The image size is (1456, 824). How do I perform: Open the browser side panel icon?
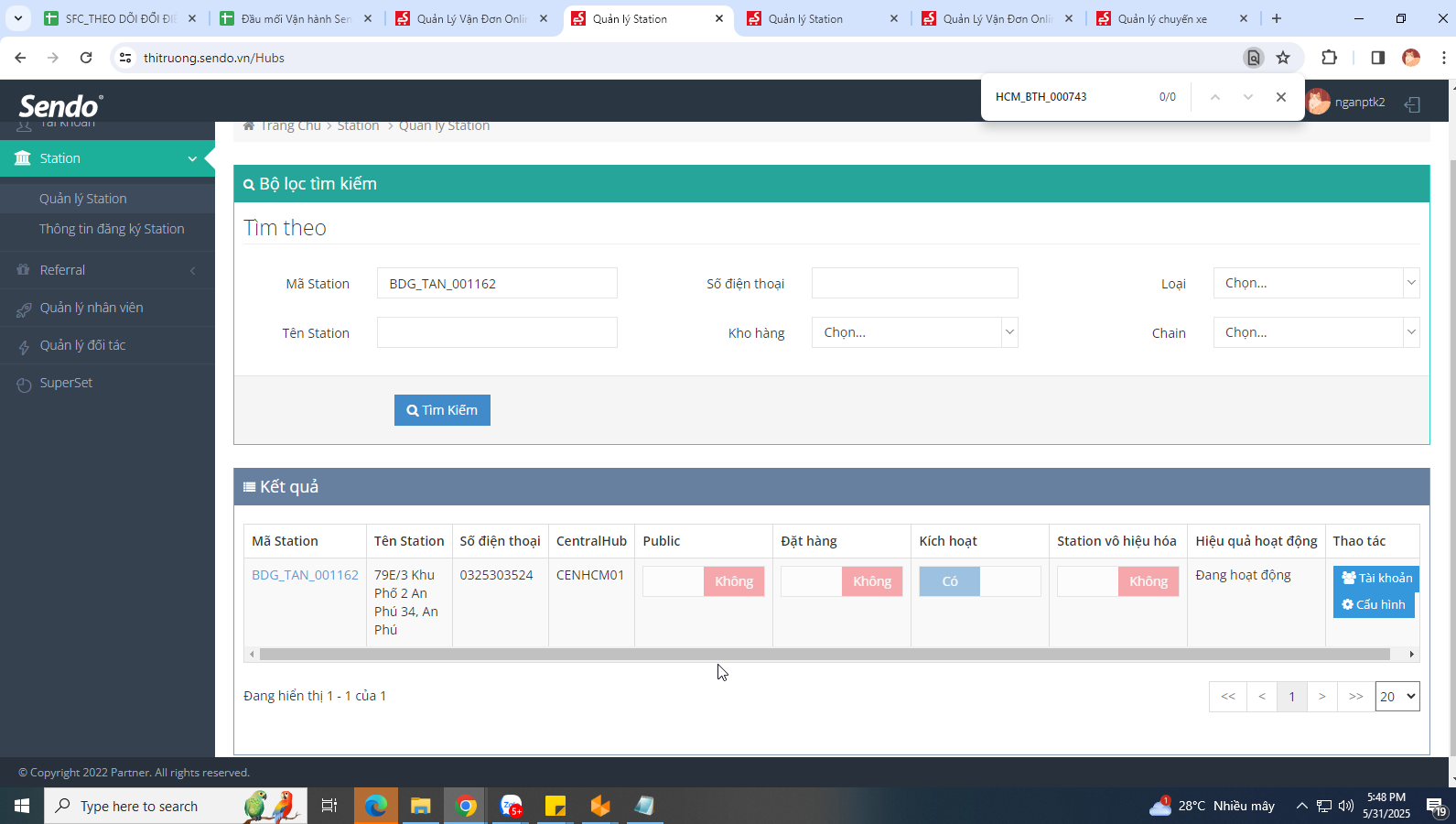[1377, 58]
